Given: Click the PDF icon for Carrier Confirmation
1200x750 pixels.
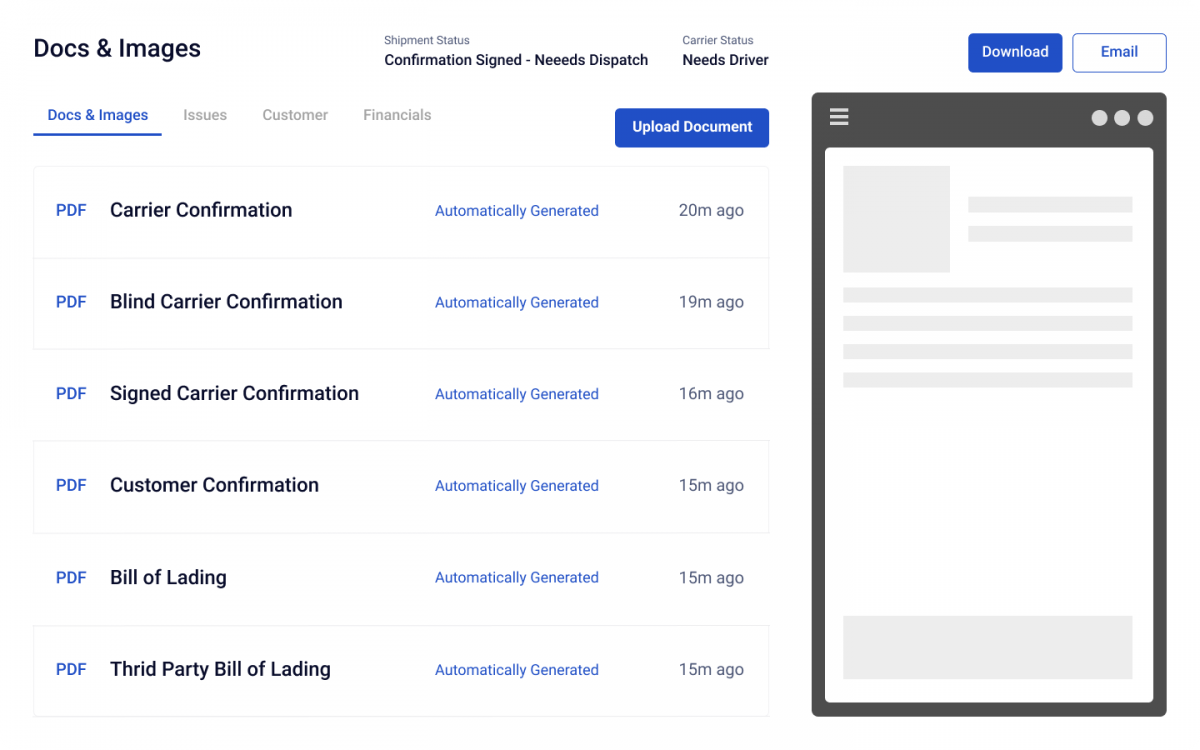Looking at the screenshot, I should pyautogui.click(x=71, y=210).
